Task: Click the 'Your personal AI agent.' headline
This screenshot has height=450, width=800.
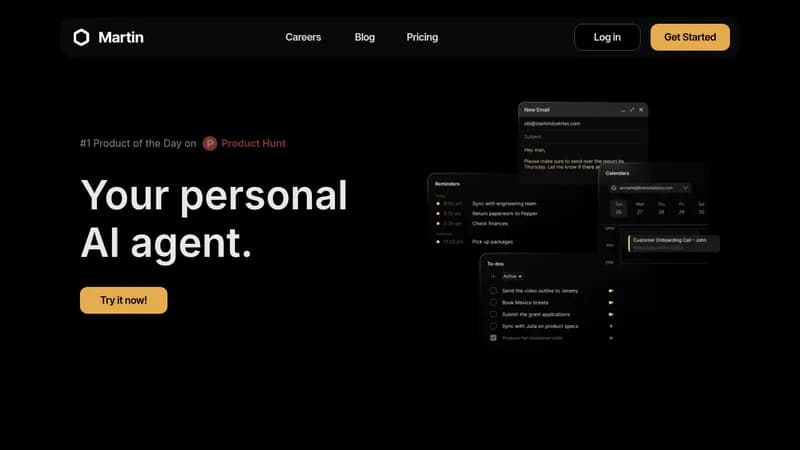Action: pyautogui.click(x=214, y=219)
